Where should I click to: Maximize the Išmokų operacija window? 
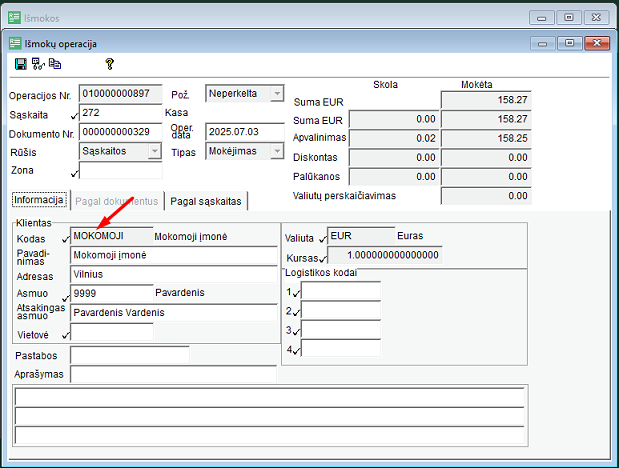[570, 43]
